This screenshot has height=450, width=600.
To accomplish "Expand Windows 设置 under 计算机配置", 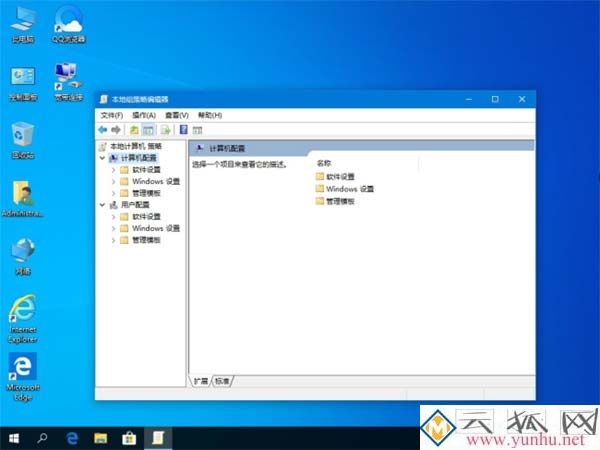I will click(113, 181).
